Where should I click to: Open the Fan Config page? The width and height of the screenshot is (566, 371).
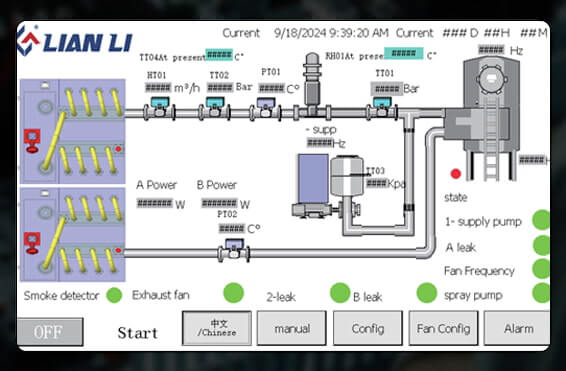click(x=443, y=328)
